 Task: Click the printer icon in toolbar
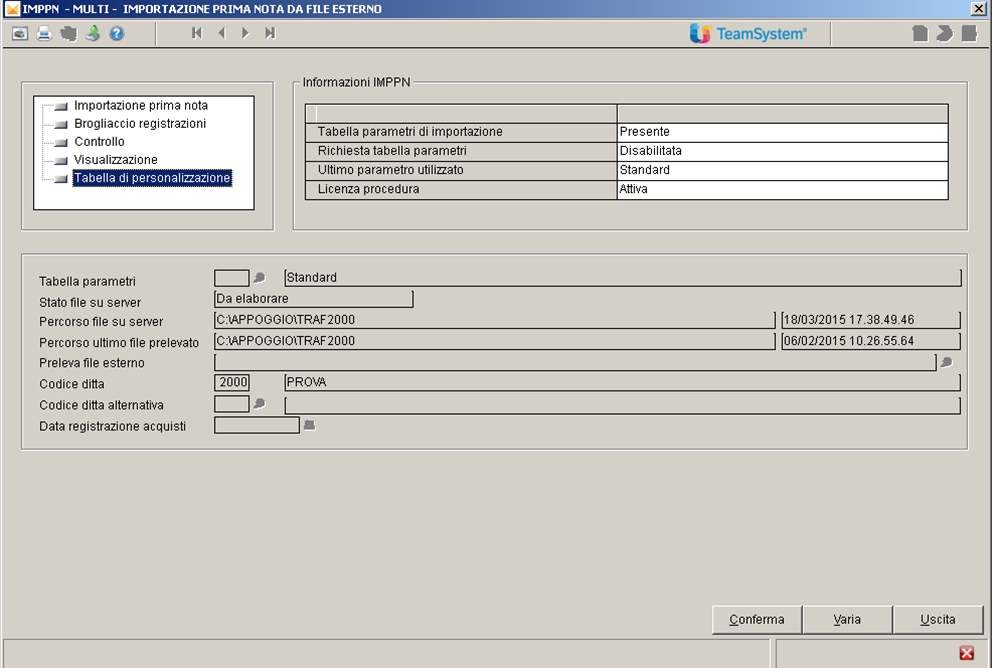pos(44,34)
